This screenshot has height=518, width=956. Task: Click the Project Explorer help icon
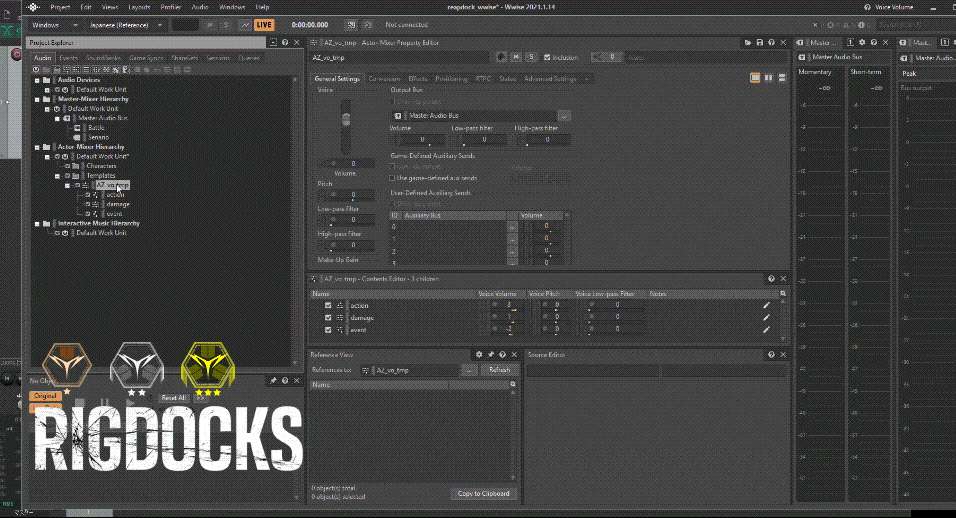285,43
